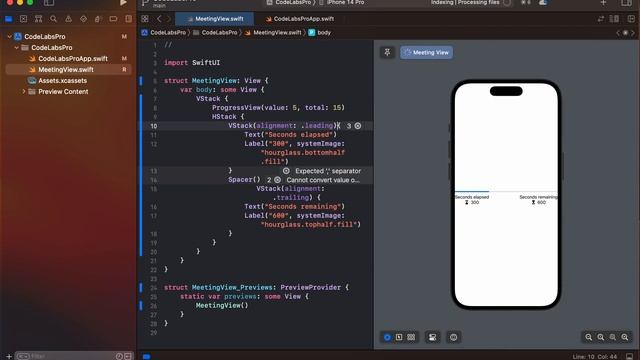Open the Breakpoint navigator
This screenshot has height=360, width=640.
click(x=113, y=19)
